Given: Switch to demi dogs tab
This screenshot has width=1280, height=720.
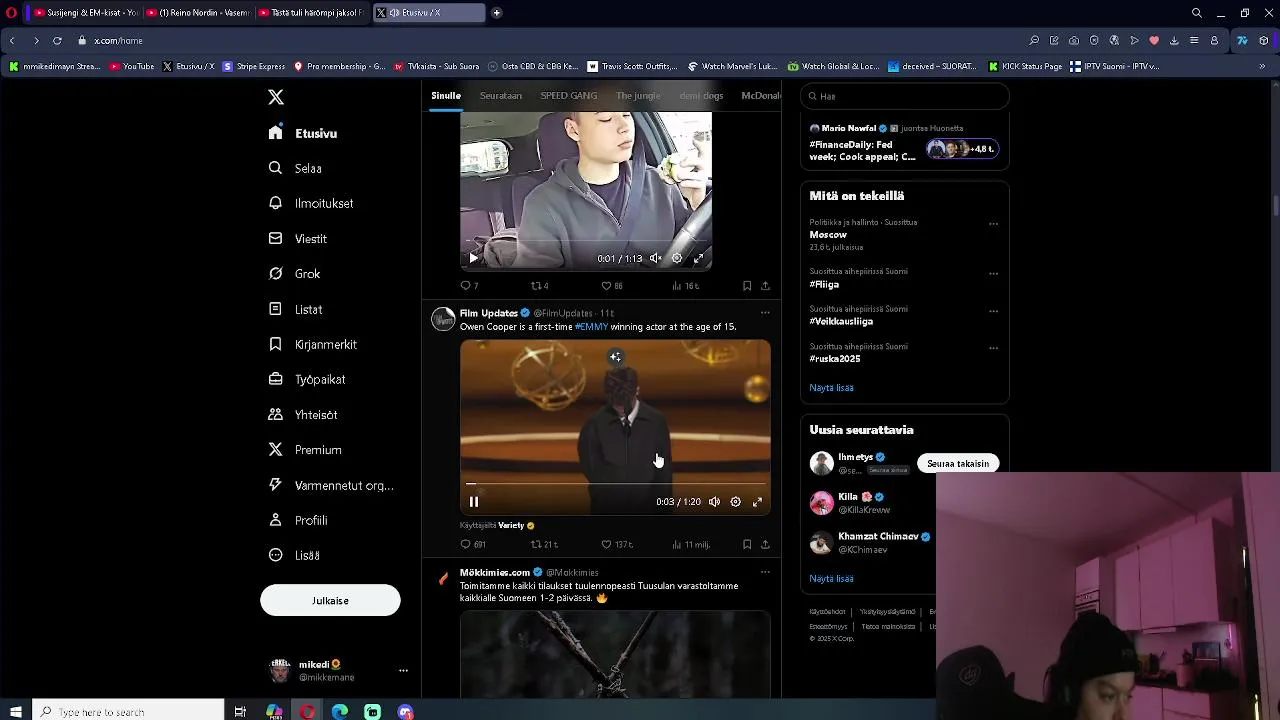Looking at the screenshot, I should click(701, 96).
